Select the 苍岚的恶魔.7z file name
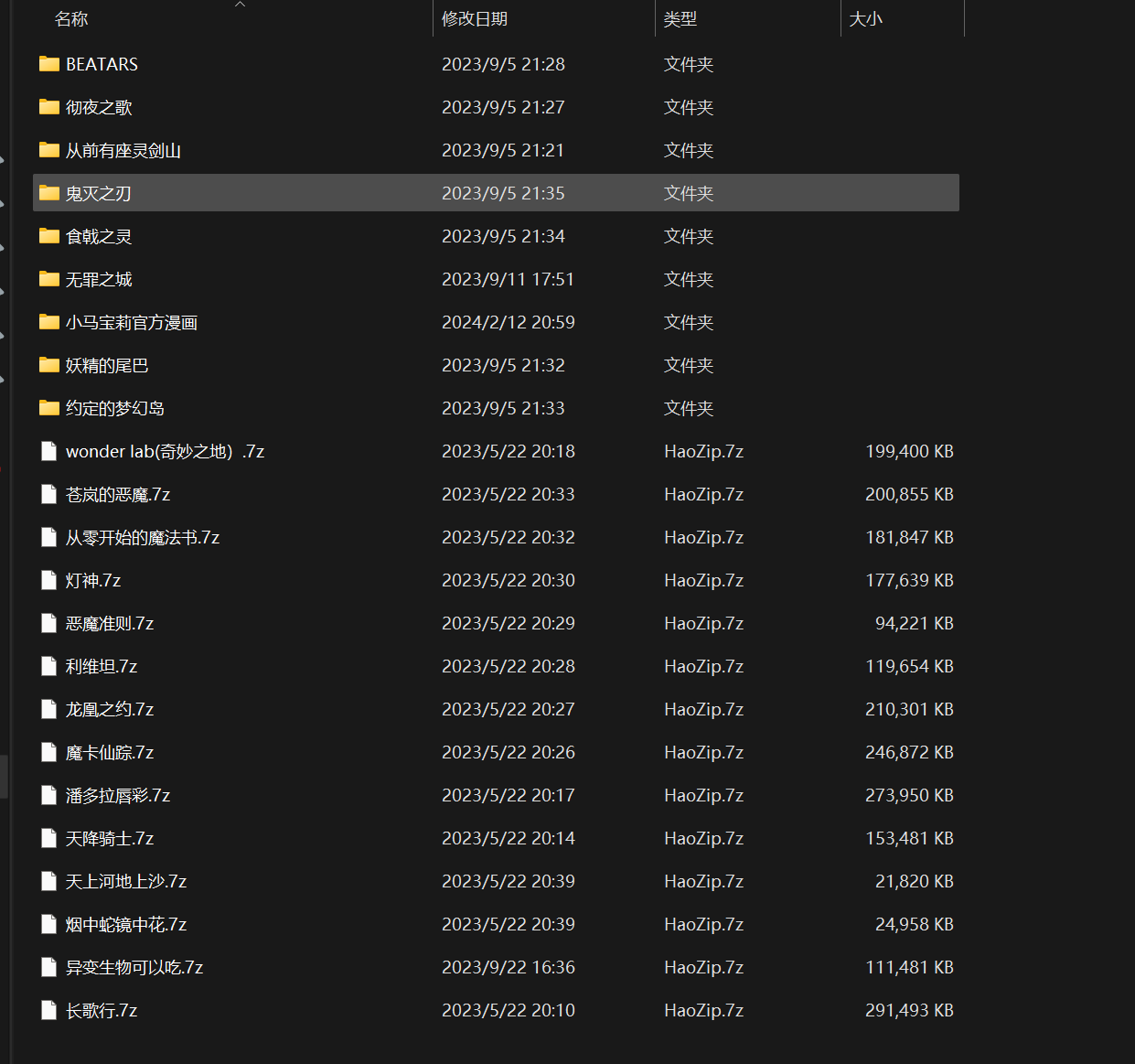The width and height of the screenshot is (1135, 1064). pos(118,494)
